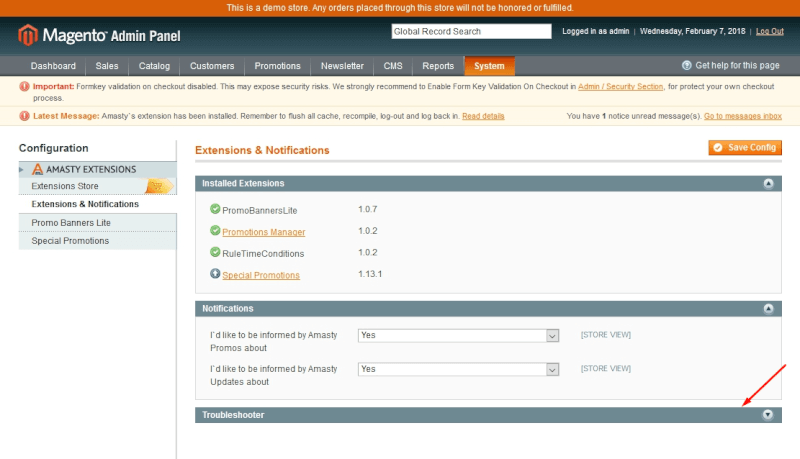Open the Special Promotions extension link
The image size is (800, 459).
click(x=261, y=275)
